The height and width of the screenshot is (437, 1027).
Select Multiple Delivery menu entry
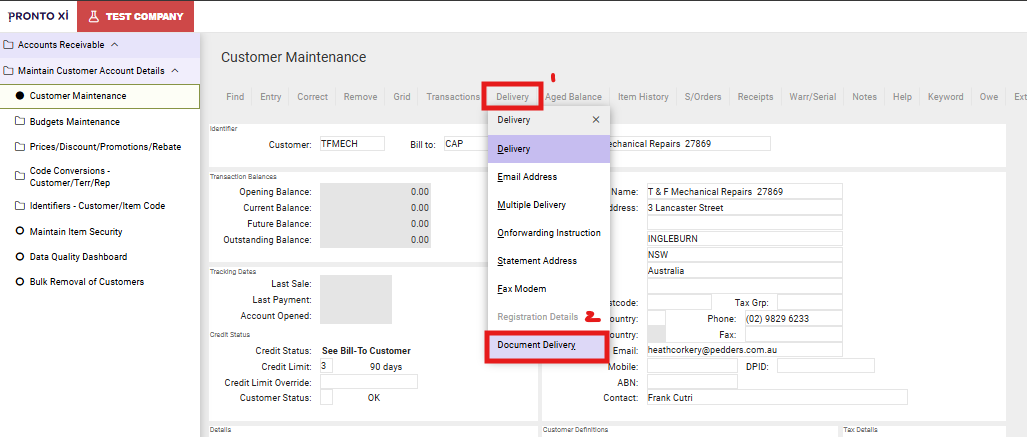(531, 205)
